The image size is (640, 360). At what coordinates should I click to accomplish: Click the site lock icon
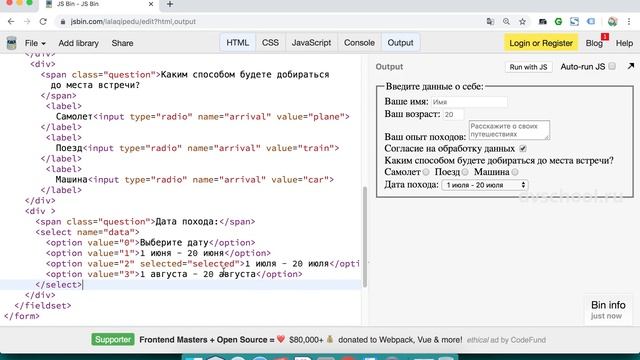tap(63, 22)
